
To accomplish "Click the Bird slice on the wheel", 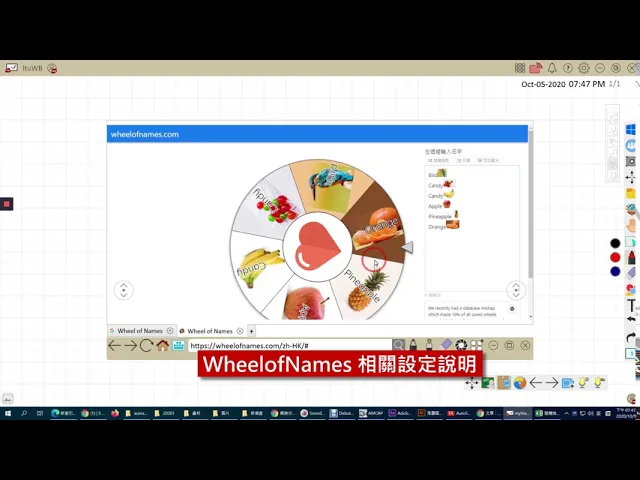I will 331,186.
